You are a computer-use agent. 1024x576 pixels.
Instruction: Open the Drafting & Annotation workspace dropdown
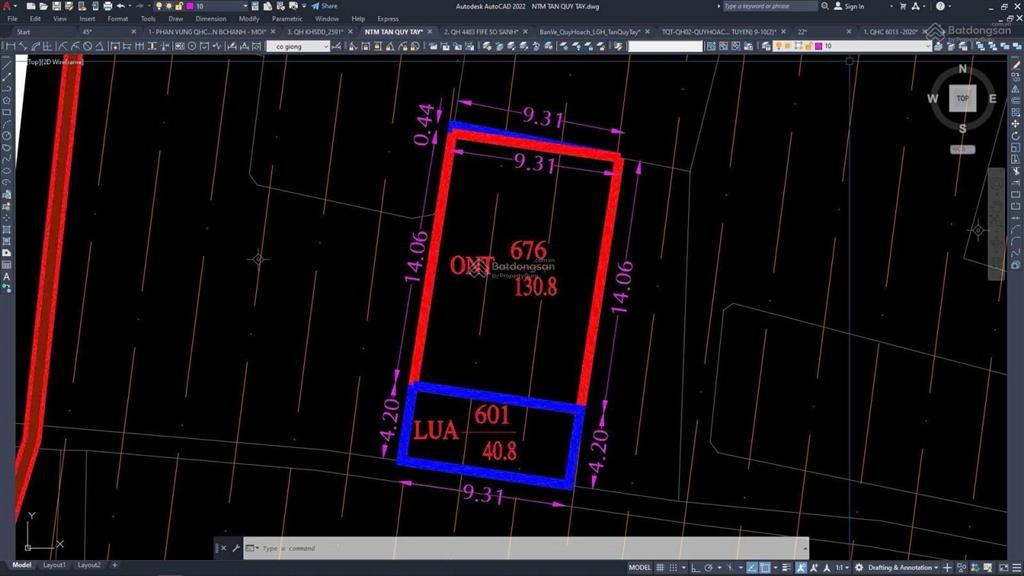click(x=904, y=568)
